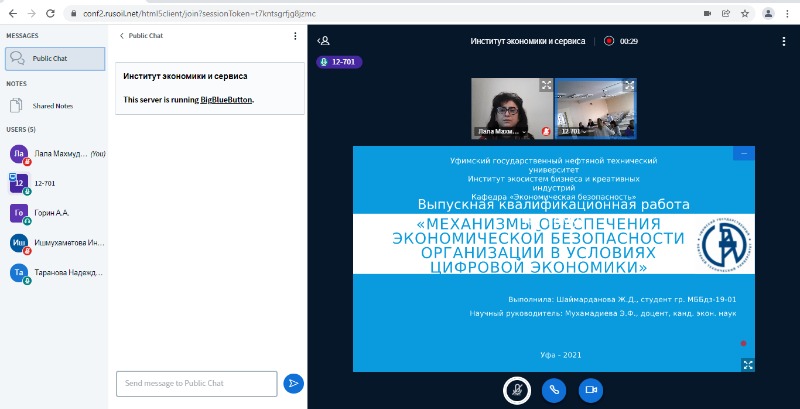Click the leave audio phone button
800x409 pixels.
(553, 390)
